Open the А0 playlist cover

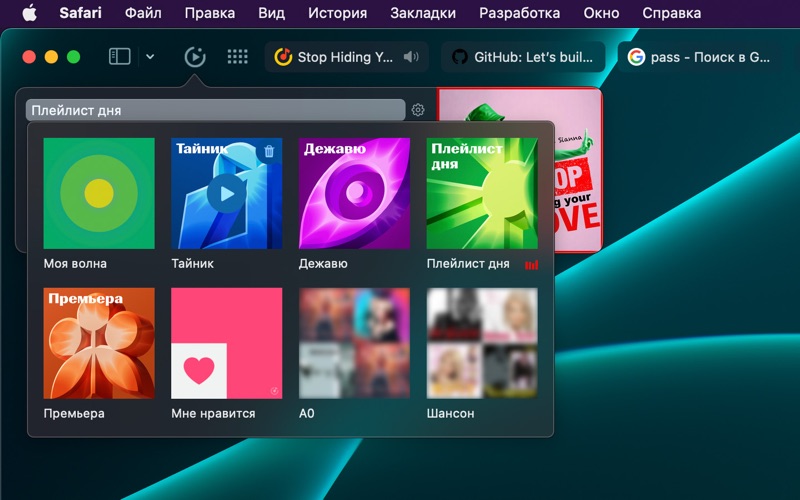354,343
